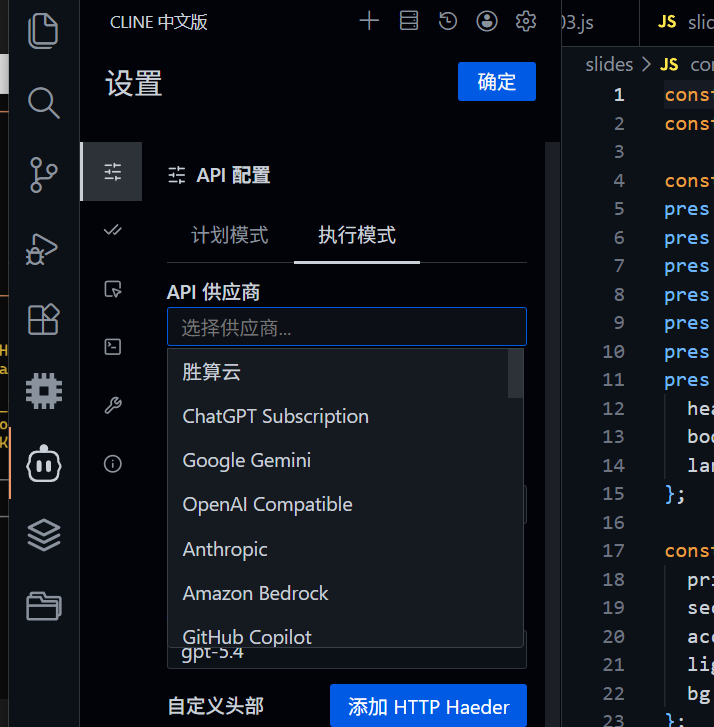Open the Extensions view
The width and height of the screenshot is (714, 727).
pyautogui.click(x=43, y=319)
